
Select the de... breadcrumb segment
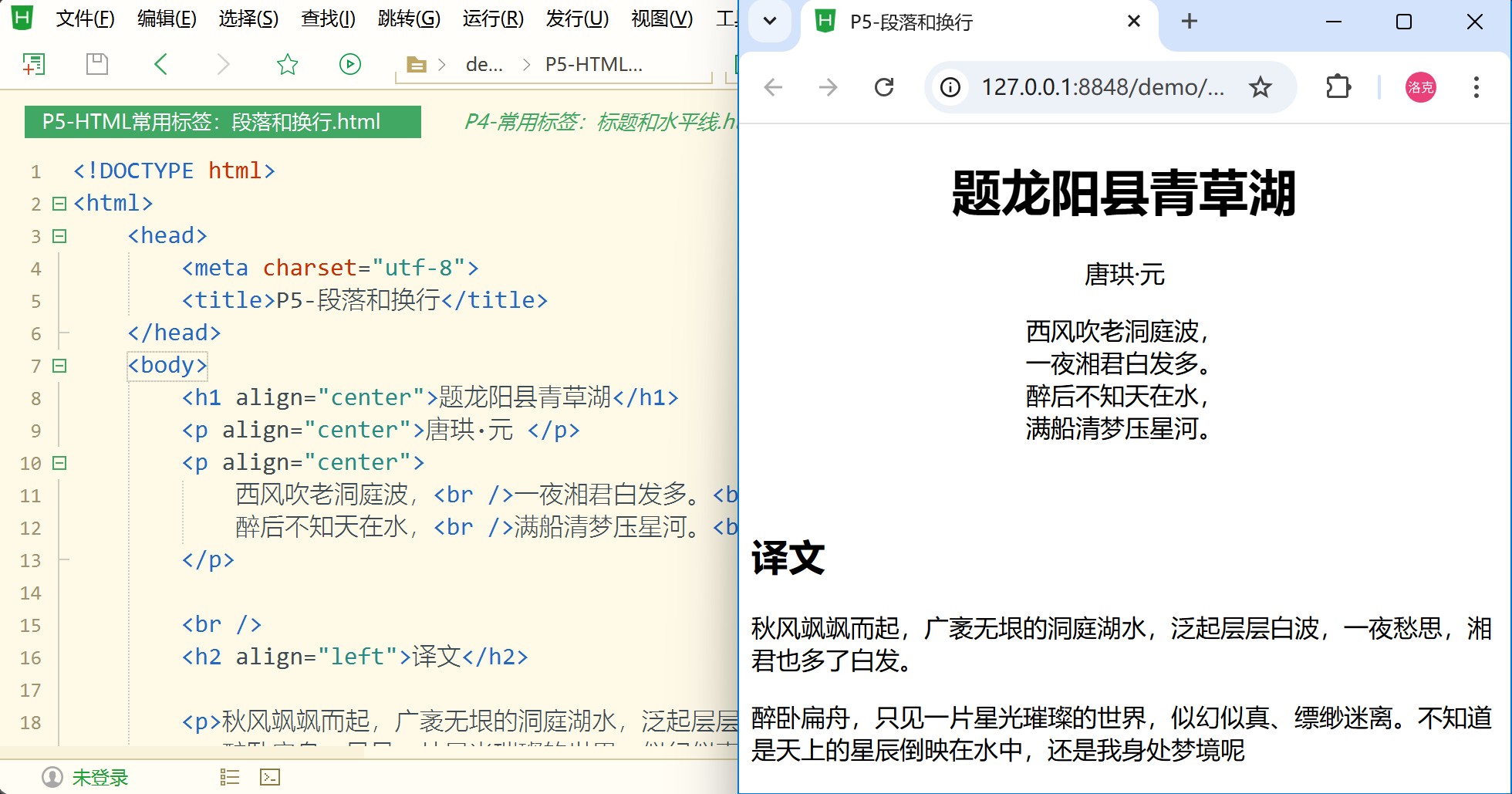(x=484, y=65)
